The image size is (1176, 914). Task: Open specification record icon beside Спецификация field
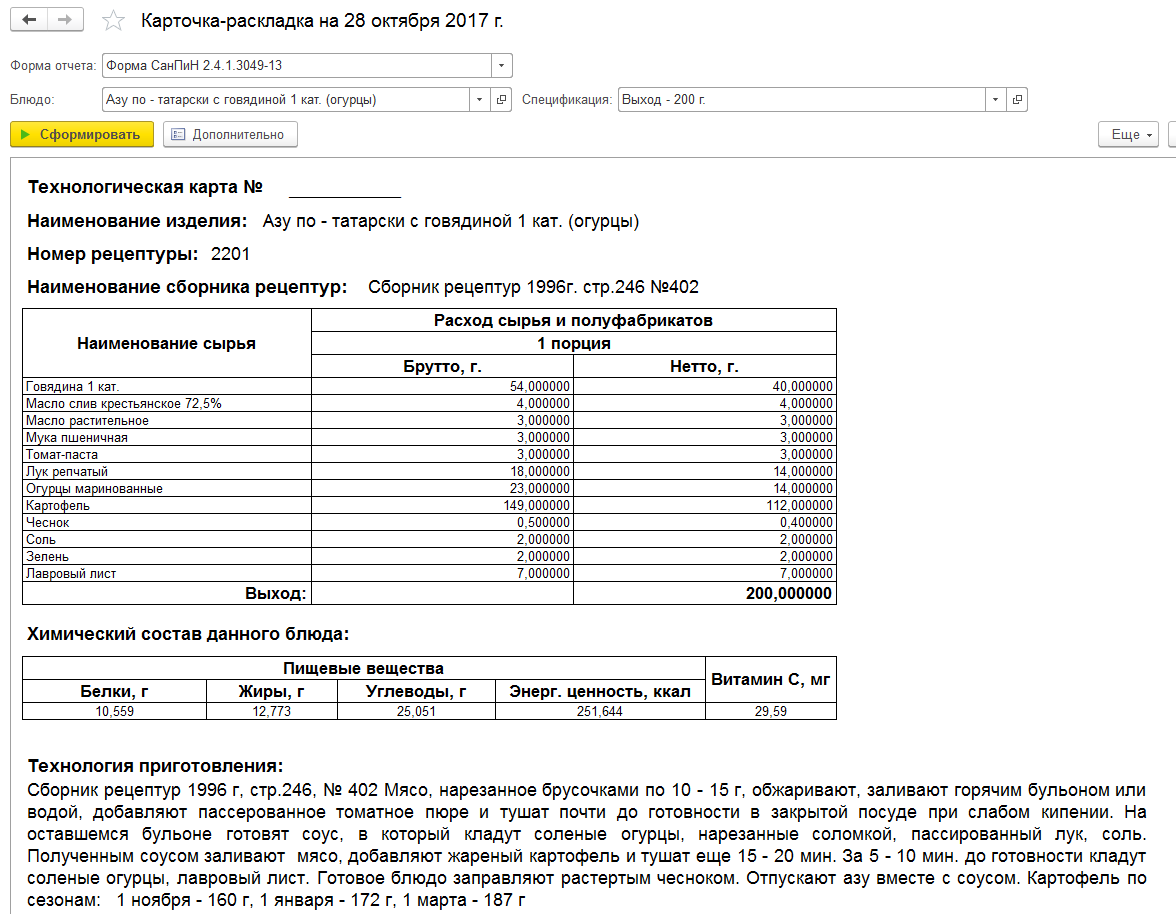coord(1017,100)
